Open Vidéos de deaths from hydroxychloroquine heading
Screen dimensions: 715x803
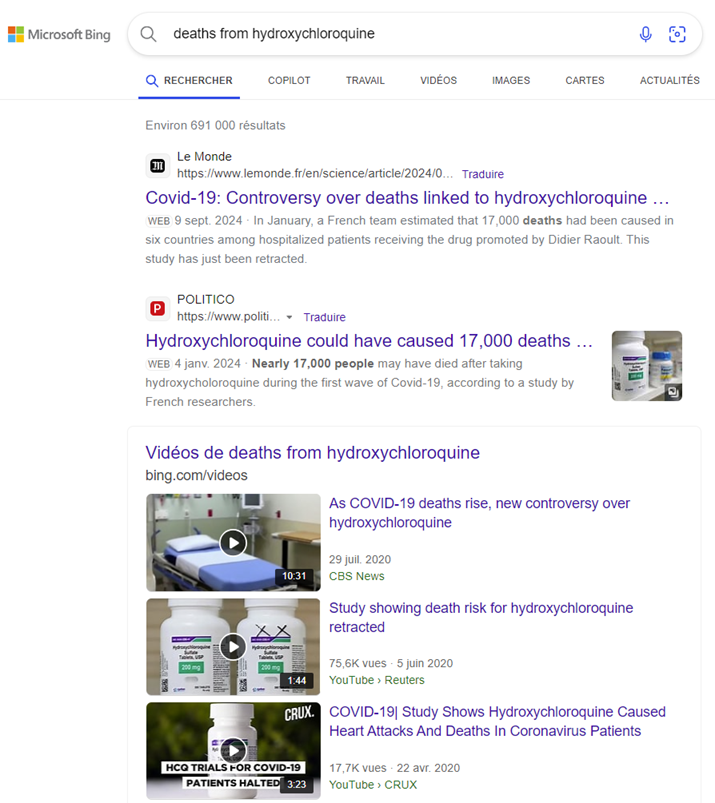pyautogui.click(x=312, y=453)
